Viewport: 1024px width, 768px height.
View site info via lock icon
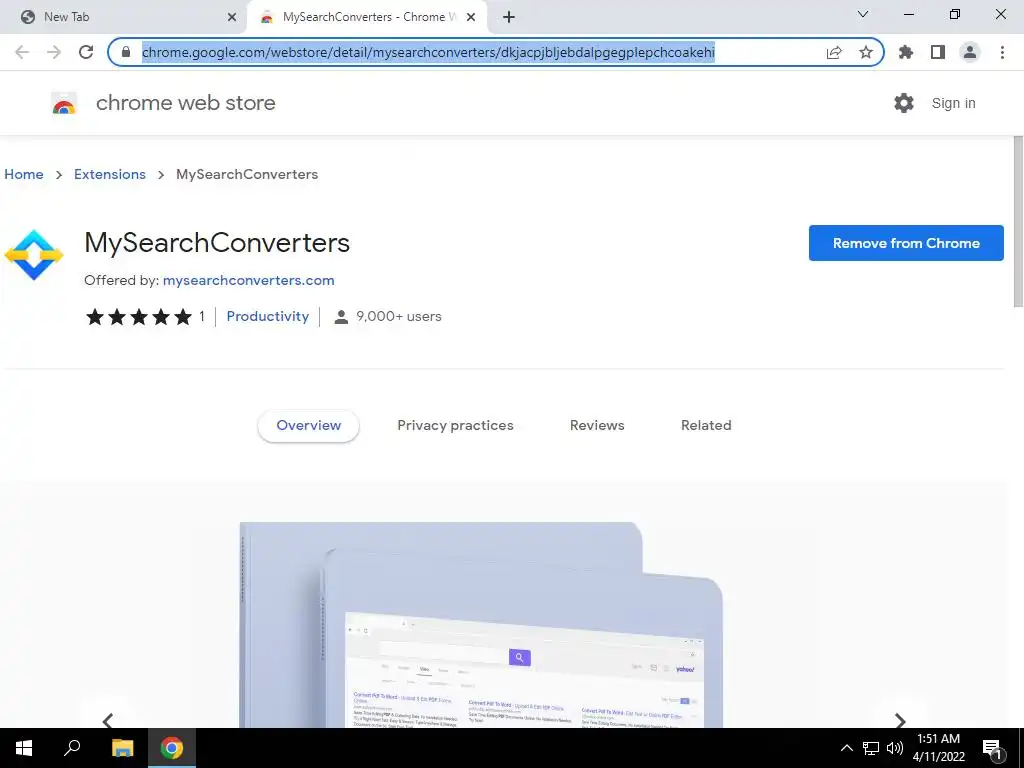click(126, 52)
